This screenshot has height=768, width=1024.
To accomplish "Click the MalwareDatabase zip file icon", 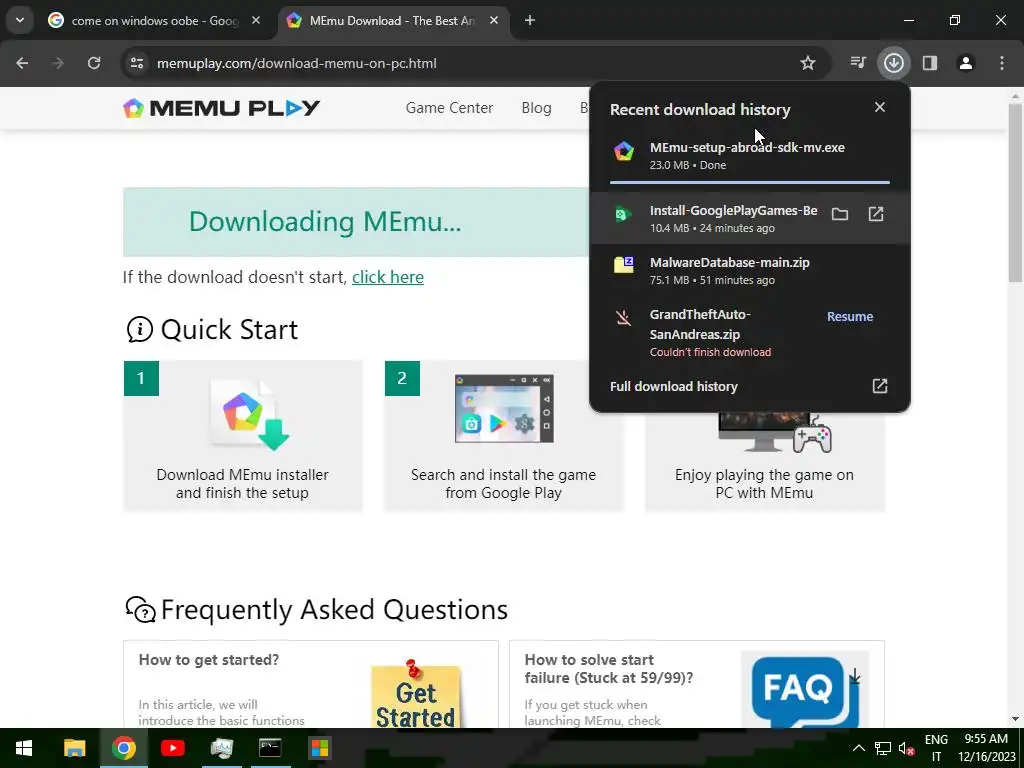I will point(624,264).
